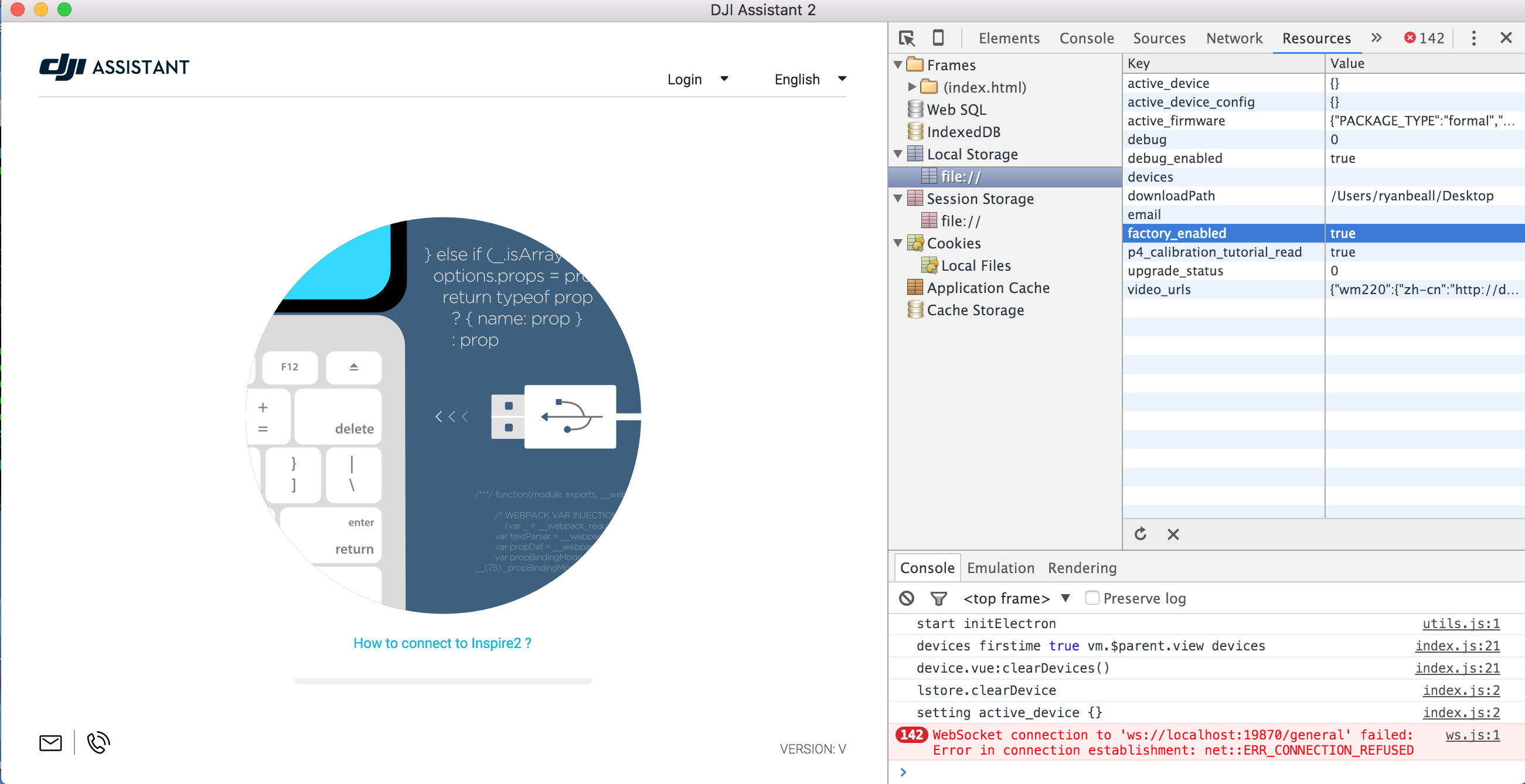Open the DevTools three-dot menu
1525x784 pixels.
[x=1473, y=38]
